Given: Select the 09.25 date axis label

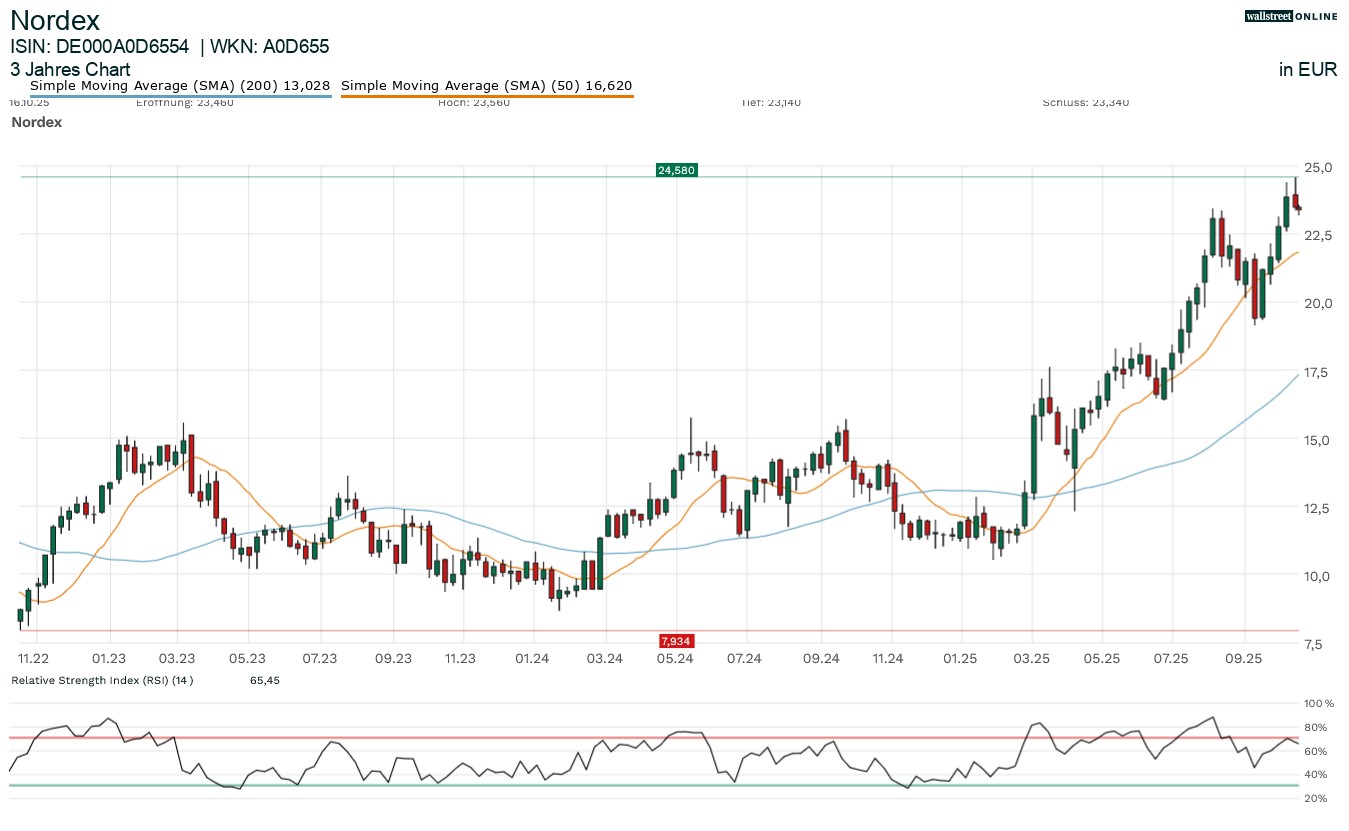Looking at the screenshot, I should click(1244, 659).
